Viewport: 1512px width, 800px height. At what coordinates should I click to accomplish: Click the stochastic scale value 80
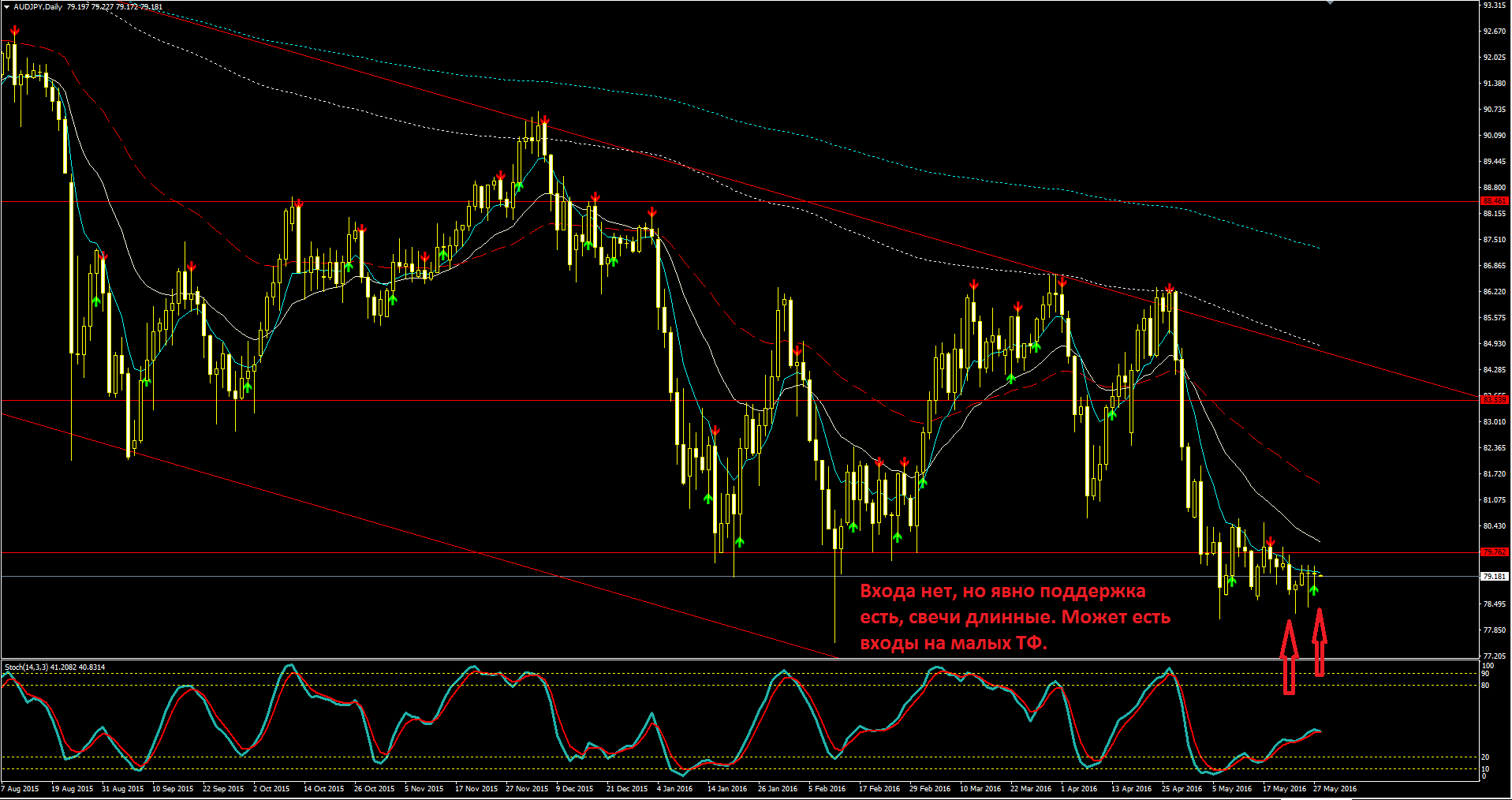(x=1486, y=686)
